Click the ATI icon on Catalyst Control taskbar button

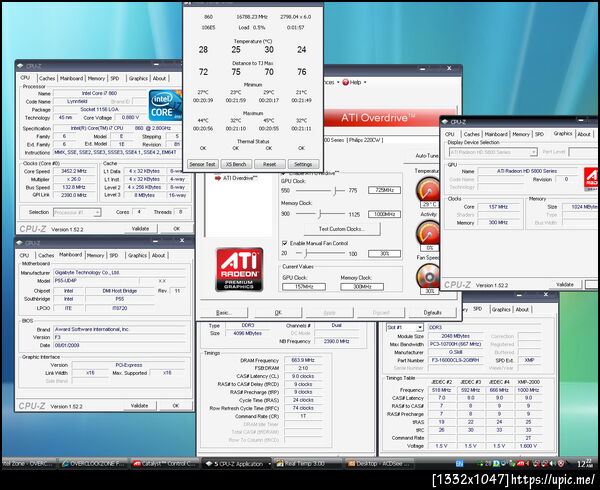point(137,464)
